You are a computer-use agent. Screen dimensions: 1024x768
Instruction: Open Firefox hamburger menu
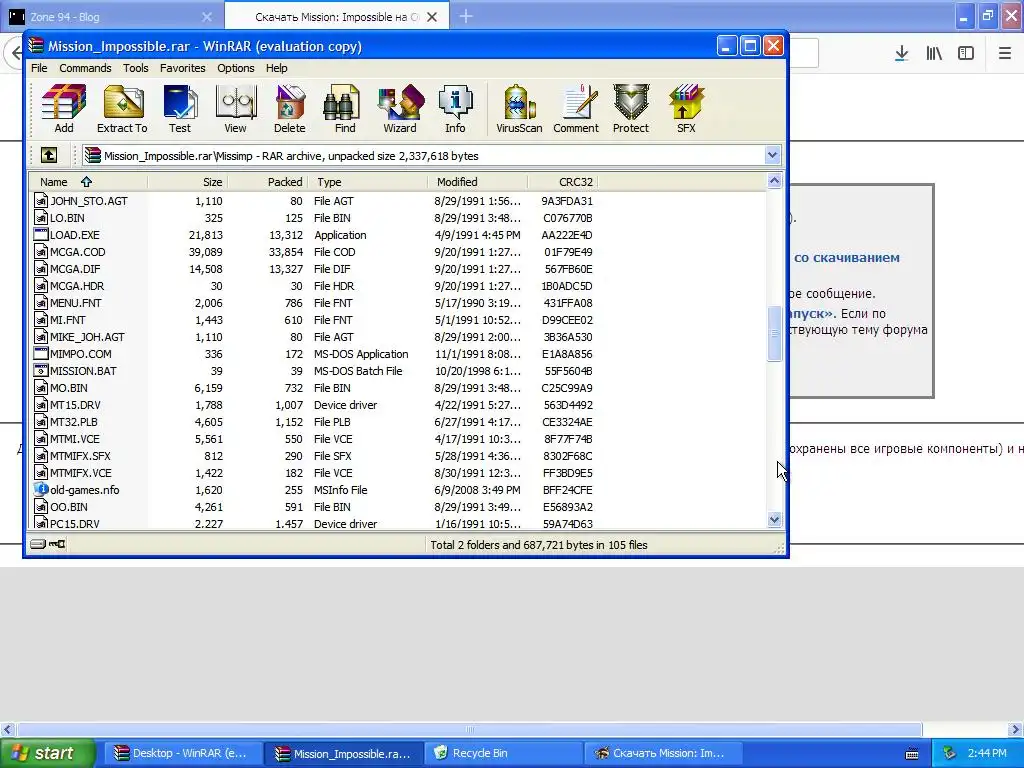pyautogui.click(x=1004, y=54)
